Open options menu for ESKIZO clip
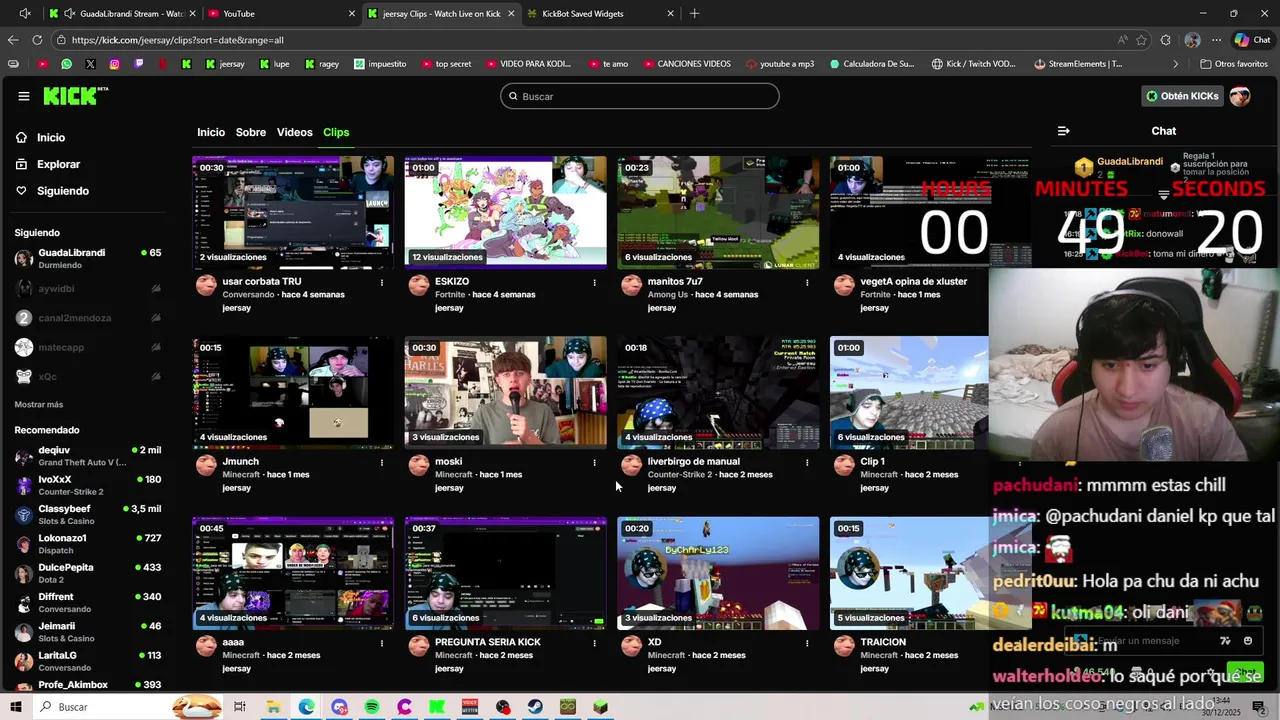 click(x=594, y=283)
